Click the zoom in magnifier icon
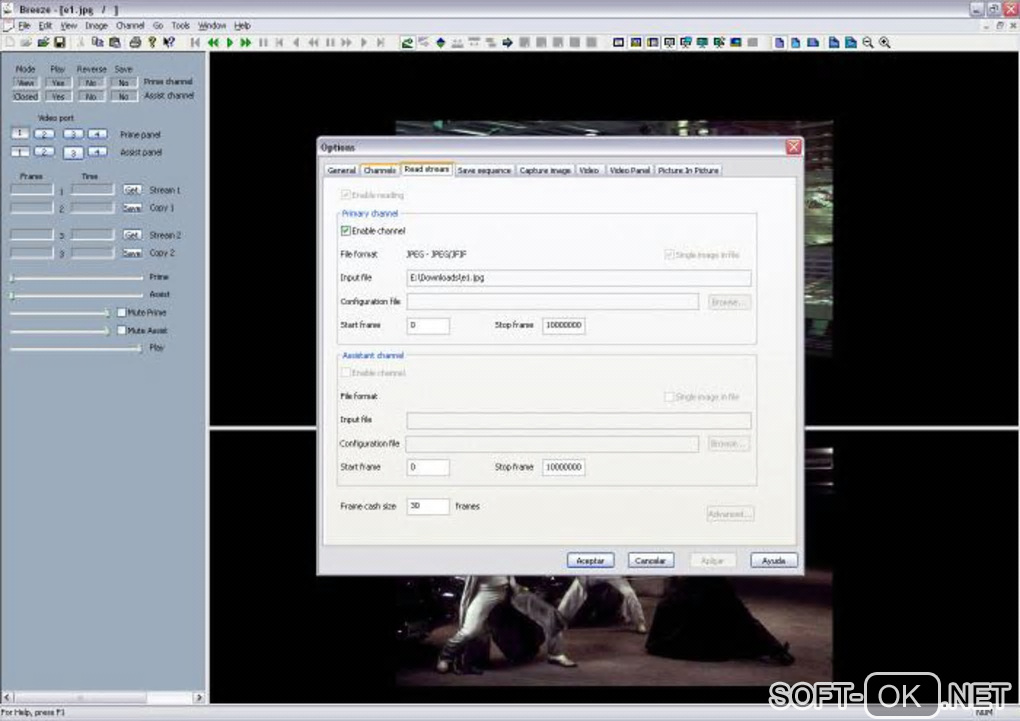Viewport: 1020px width, 721px height. coord(885,43)
